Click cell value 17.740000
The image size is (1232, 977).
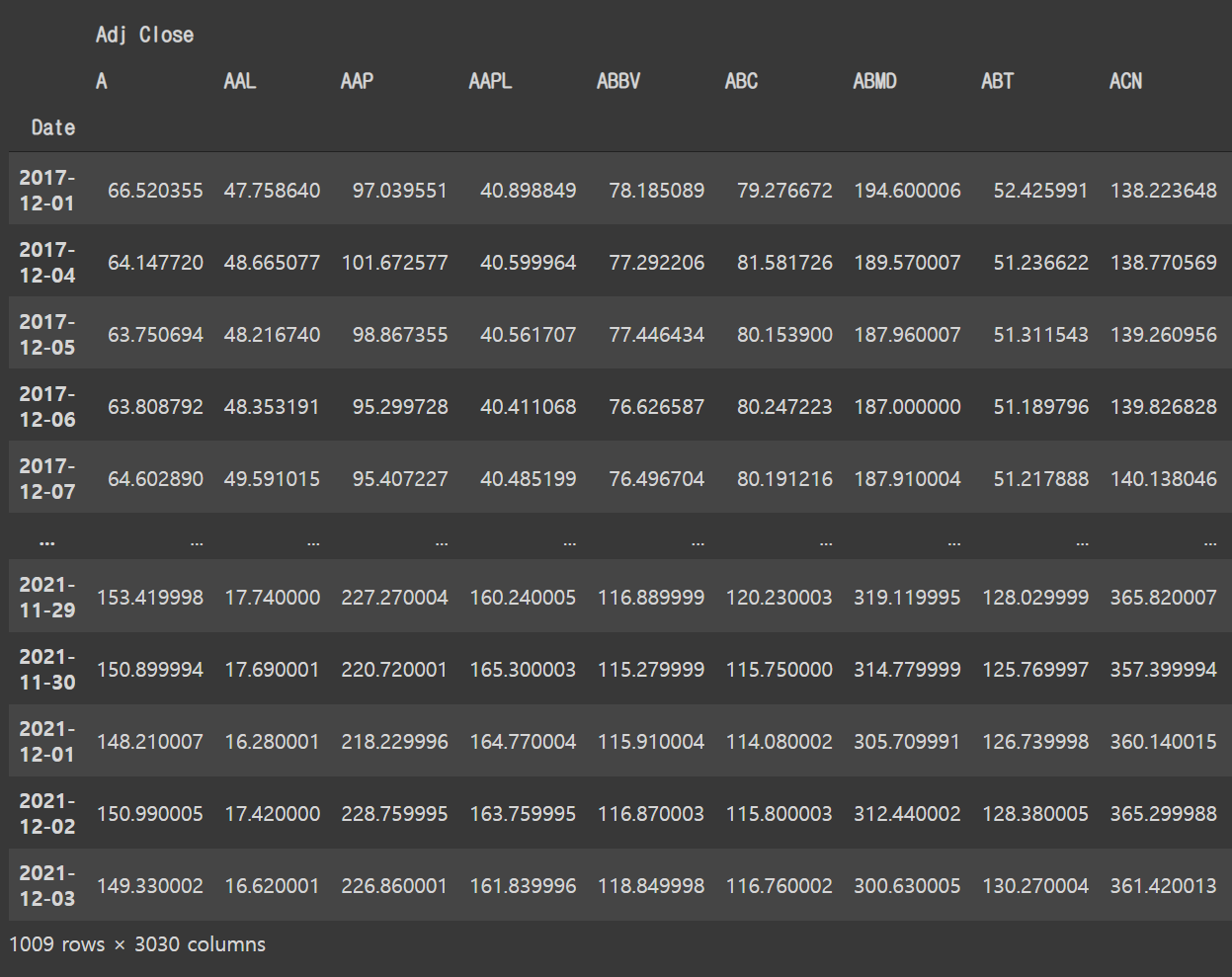(x=273, y=598)
